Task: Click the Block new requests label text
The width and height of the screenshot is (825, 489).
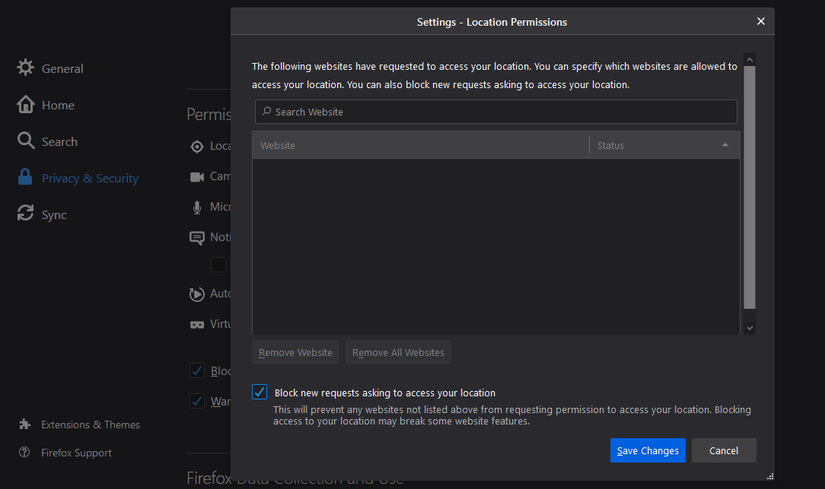Action: point(385,393)
